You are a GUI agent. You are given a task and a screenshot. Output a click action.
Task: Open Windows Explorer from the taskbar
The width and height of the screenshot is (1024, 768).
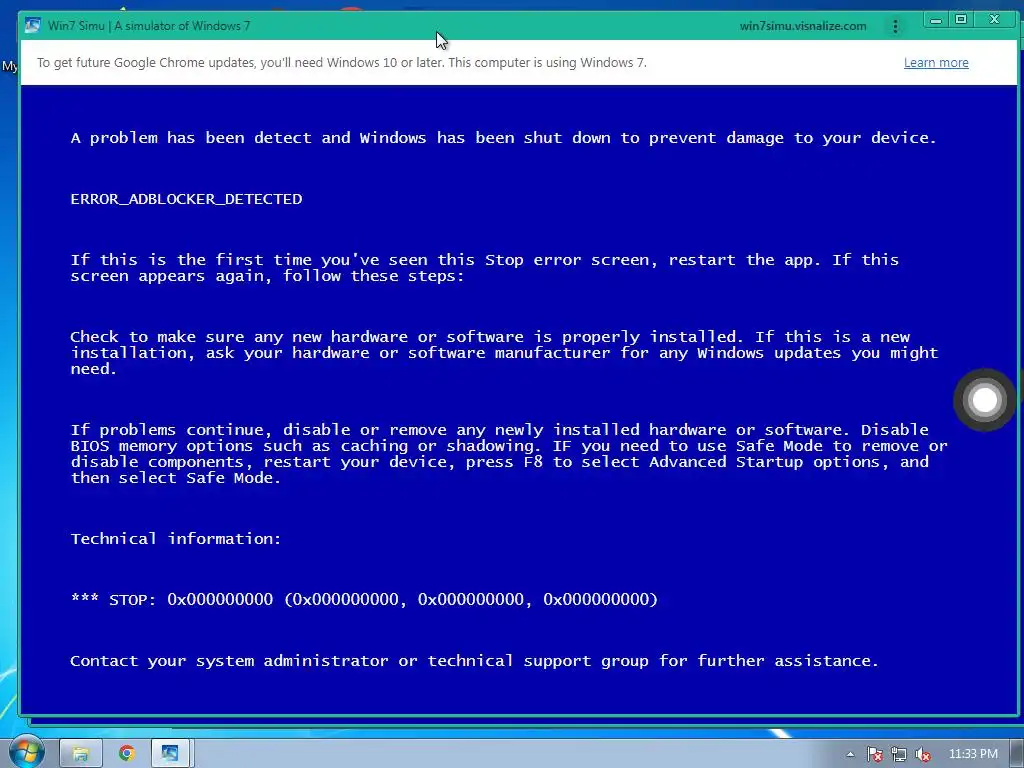81,754
